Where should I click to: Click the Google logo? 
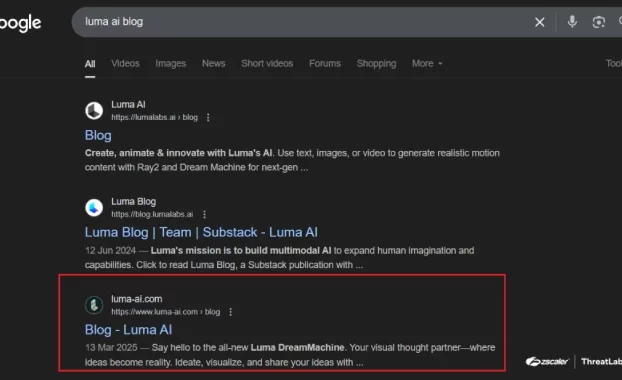[20, 23]
